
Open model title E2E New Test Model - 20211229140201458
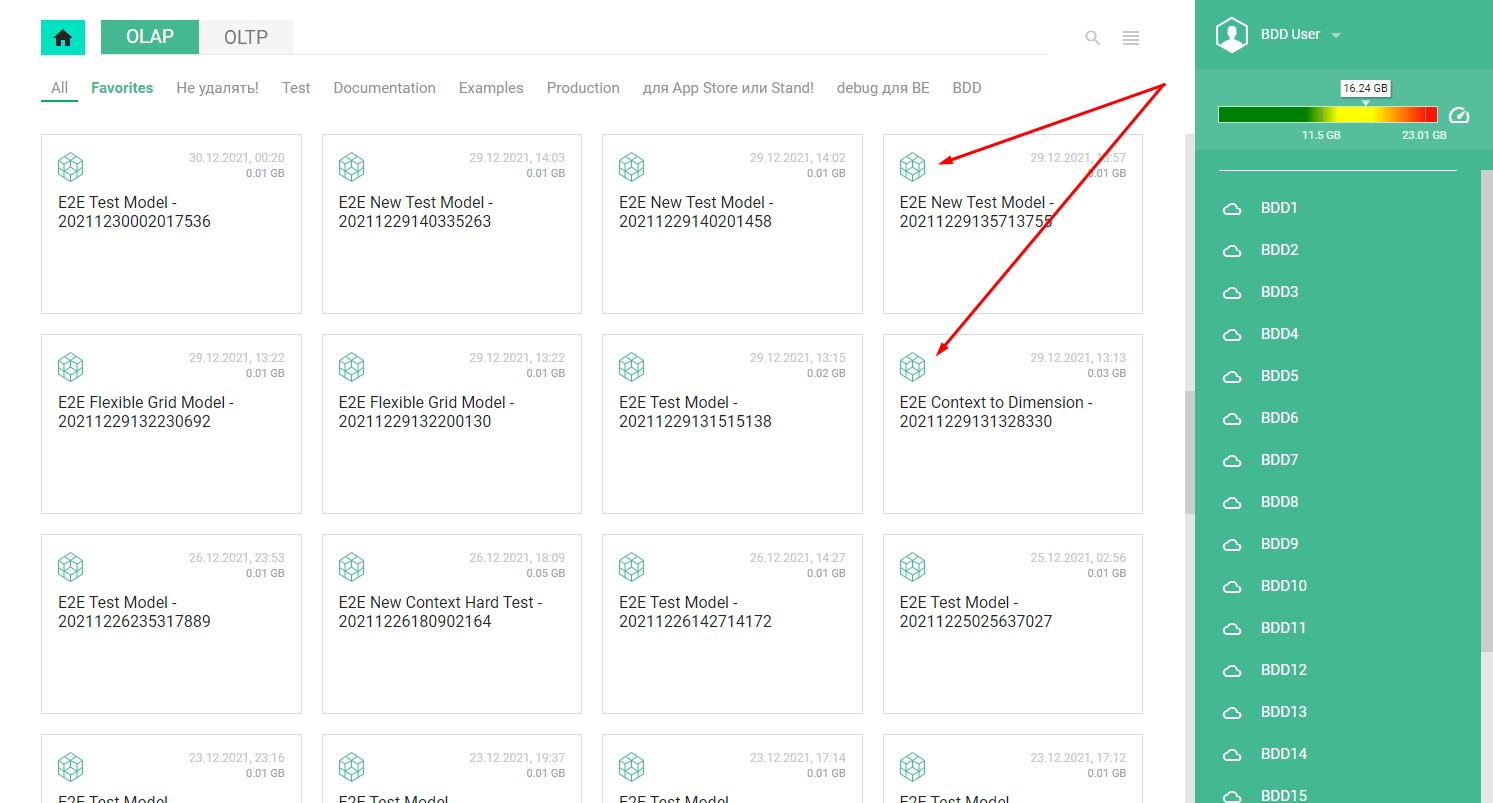[697, 212]
